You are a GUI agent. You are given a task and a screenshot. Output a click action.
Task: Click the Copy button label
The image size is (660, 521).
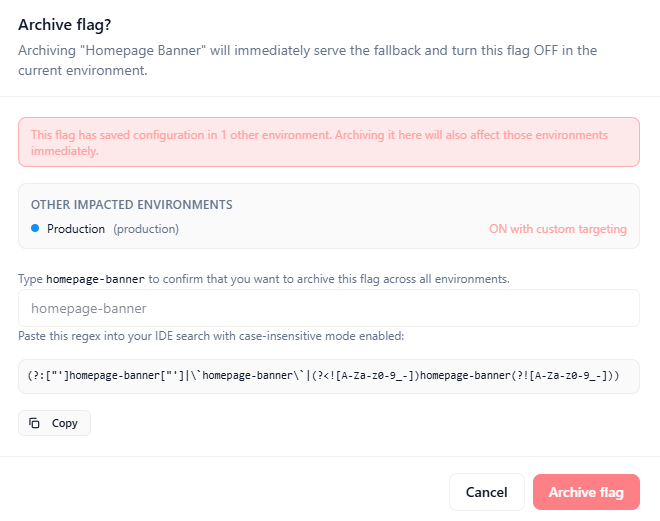point(65,423)
